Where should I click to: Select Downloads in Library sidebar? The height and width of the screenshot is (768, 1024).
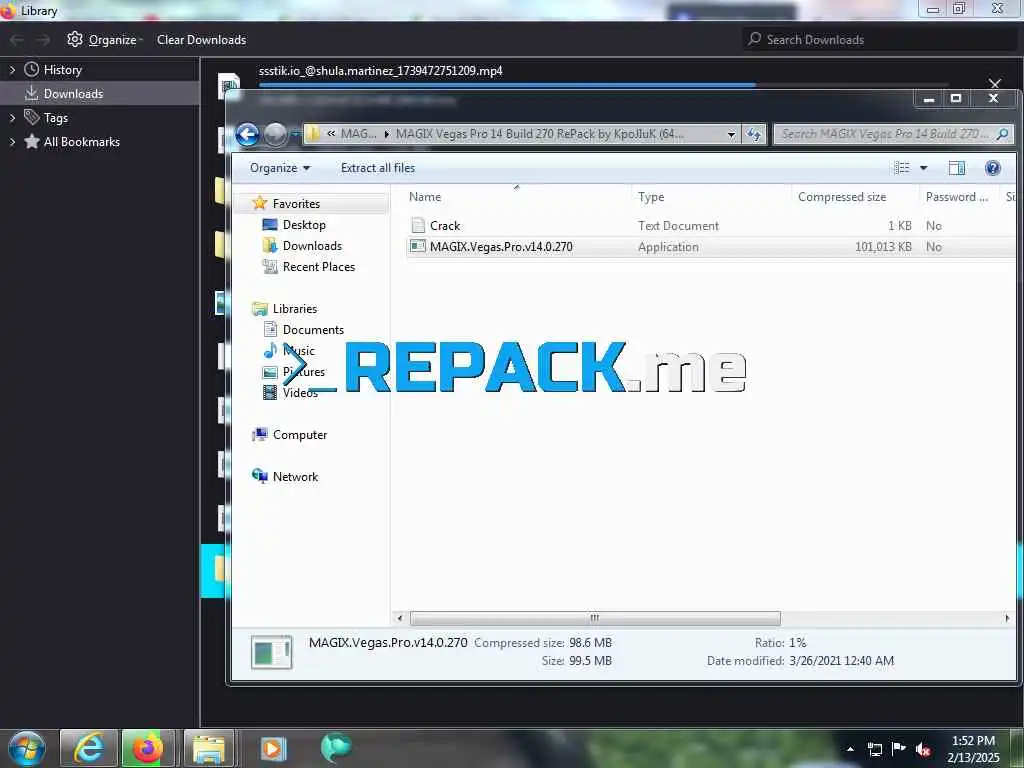(x=73, y=94)
